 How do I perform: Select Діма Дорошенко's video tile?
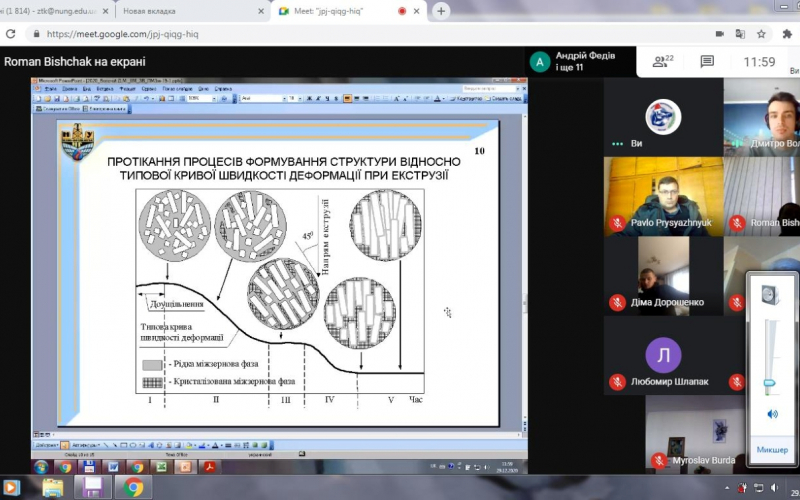point(662,273)
